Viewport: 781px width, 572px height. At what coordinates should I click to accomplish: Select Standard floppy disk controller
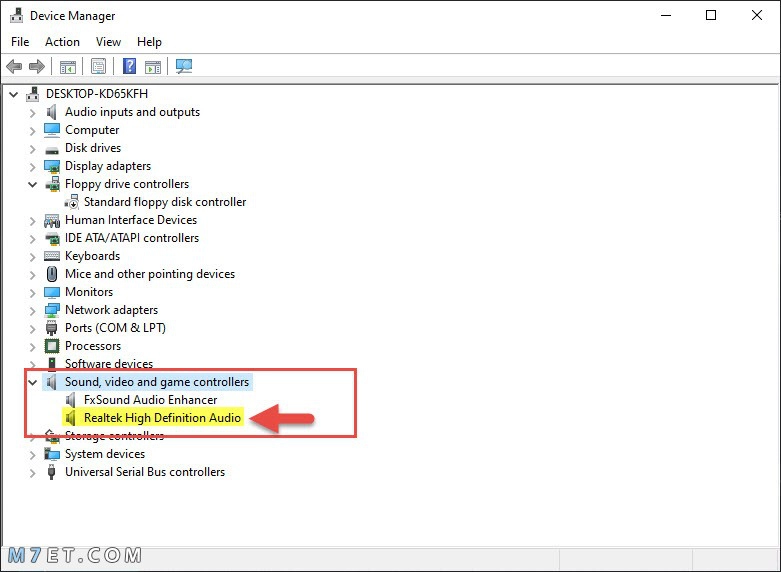(x=165, y=202)
